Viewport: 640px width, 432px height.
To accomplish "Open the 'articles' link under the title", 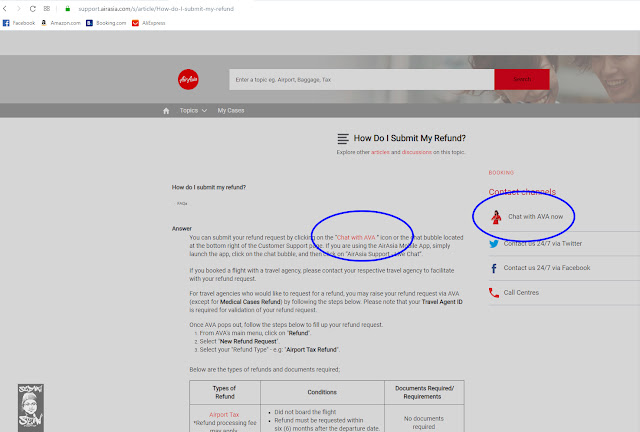I will pyautogui.click(x=380, y=152).
